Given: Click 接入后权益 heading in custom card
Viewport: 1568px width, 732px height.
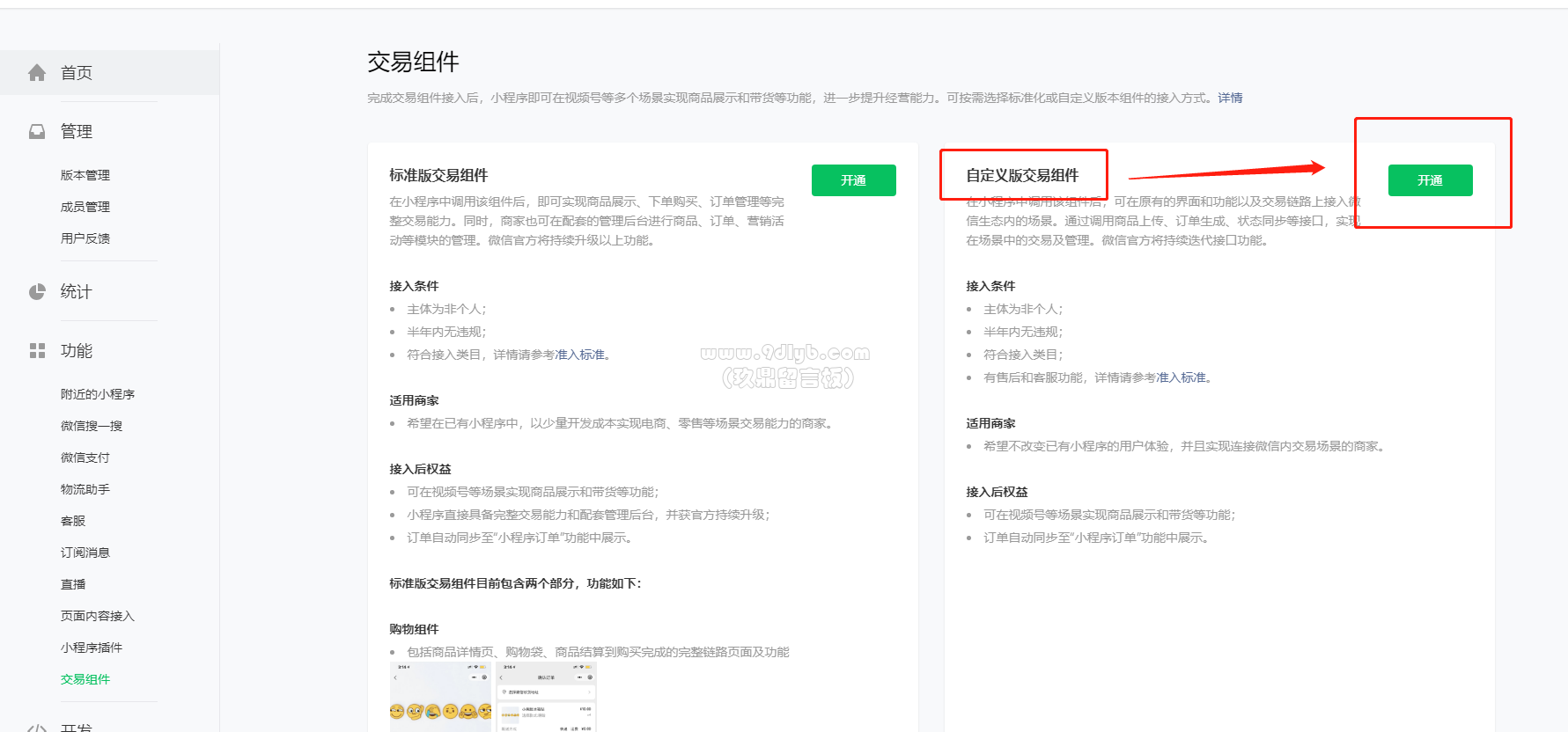Looking at the screenshot, I should pyautogui.click(x=997, y=492).
